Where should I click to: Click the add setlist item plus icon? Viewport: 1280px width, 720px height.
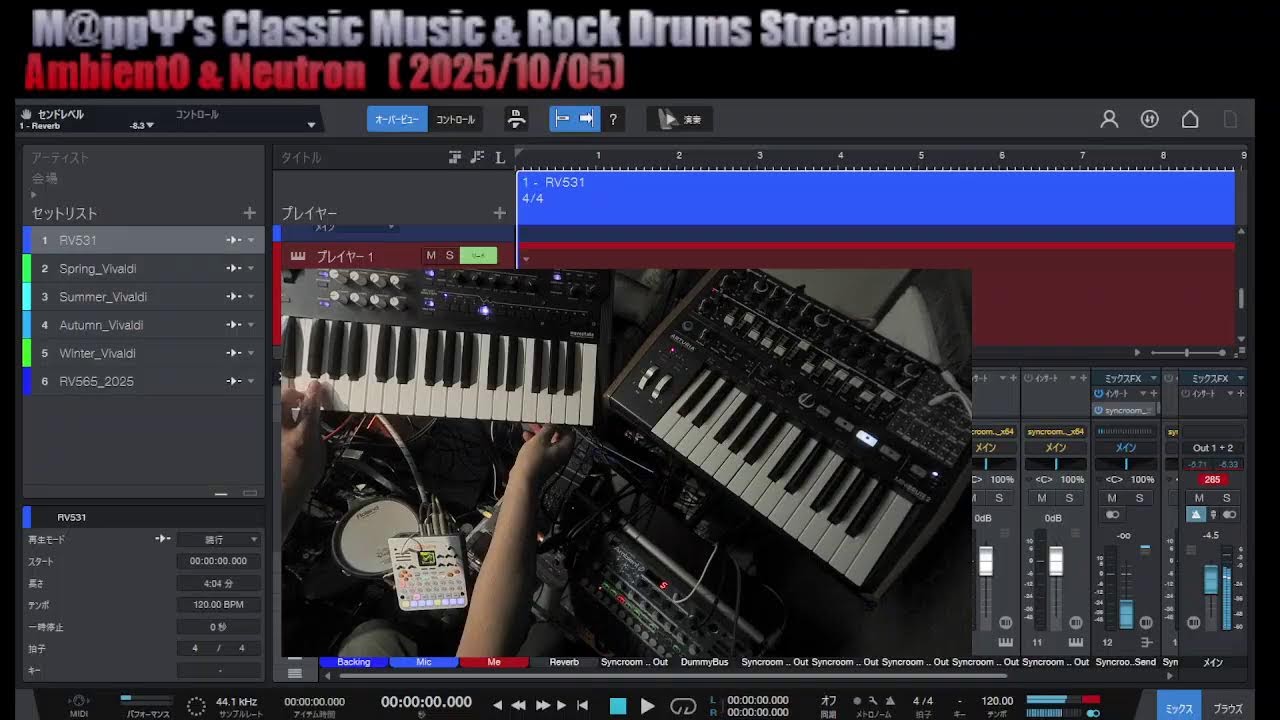(249, 213)
